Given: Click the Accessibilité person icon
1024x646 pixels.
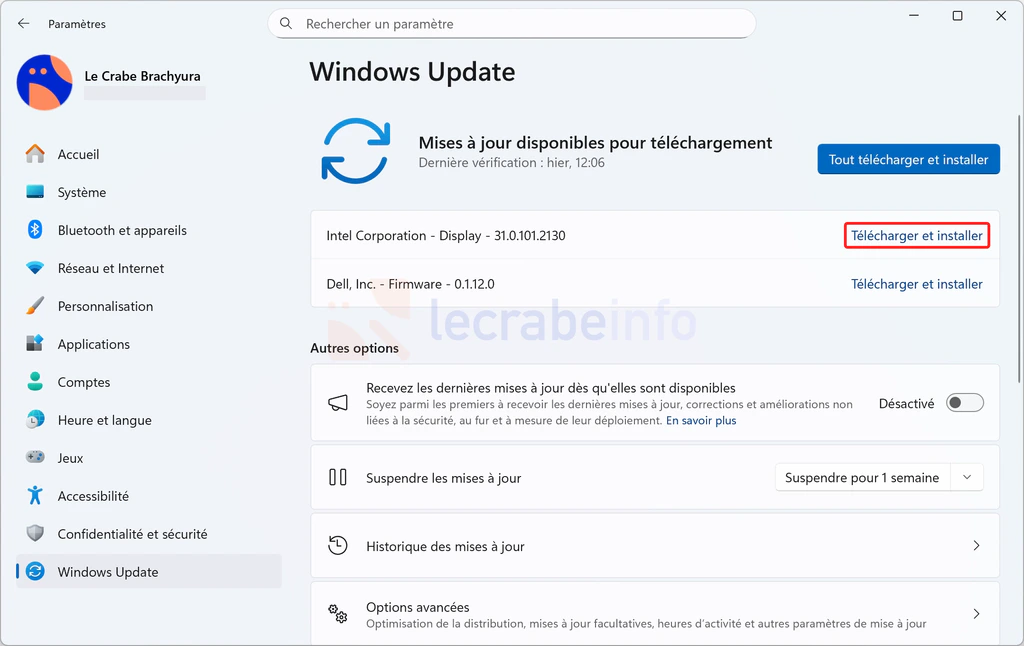Looking at the screenshot, I should click(x=35, y=496).
